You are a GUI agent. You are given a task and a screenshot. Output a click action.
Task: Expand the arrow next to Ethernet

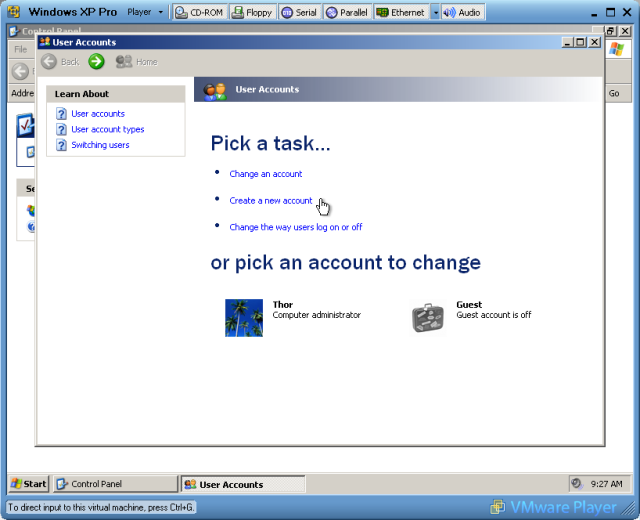(x=436, y=13)
